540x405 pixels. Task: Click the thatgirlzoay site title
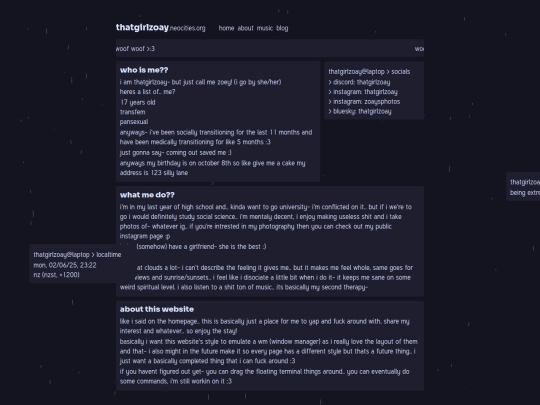pos(142,27)
